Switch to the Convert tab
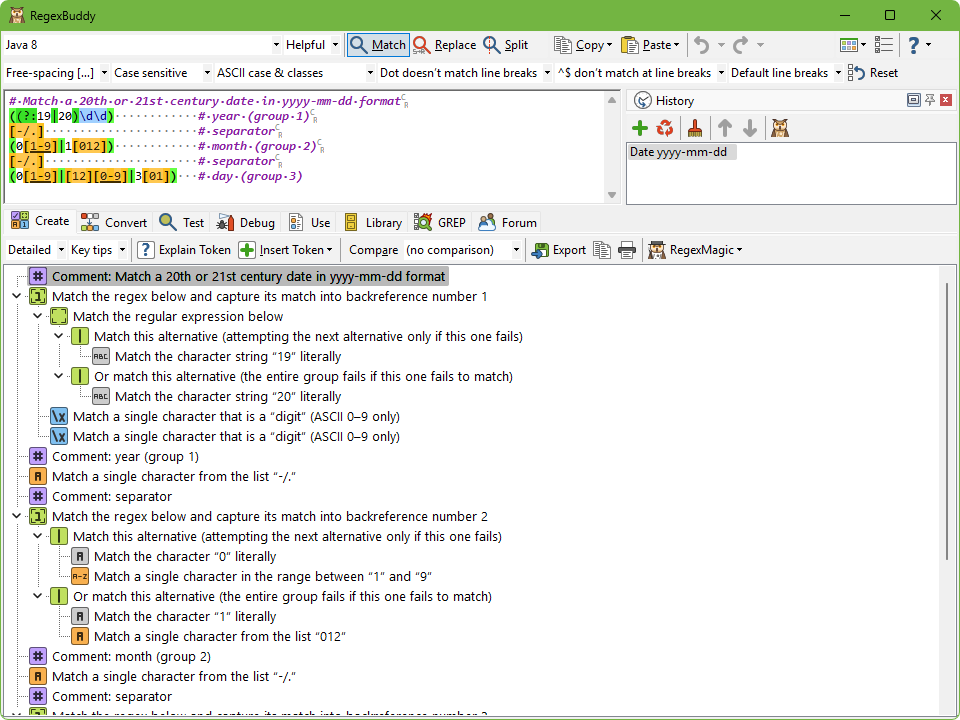 114,223
